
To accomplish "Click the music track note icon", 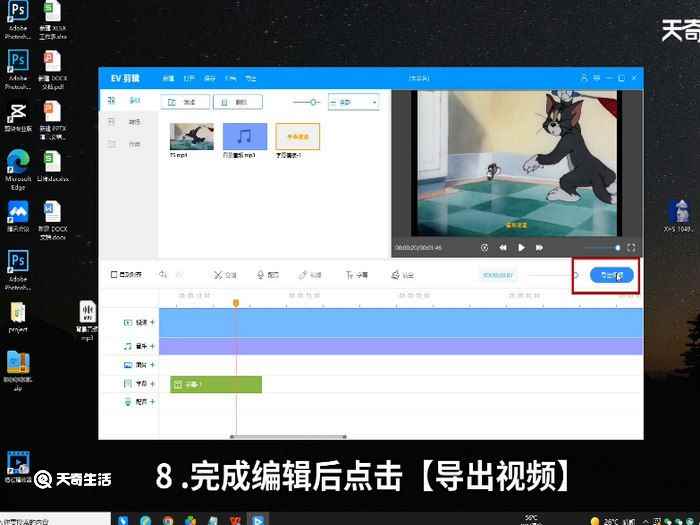I will coord(128,346).
